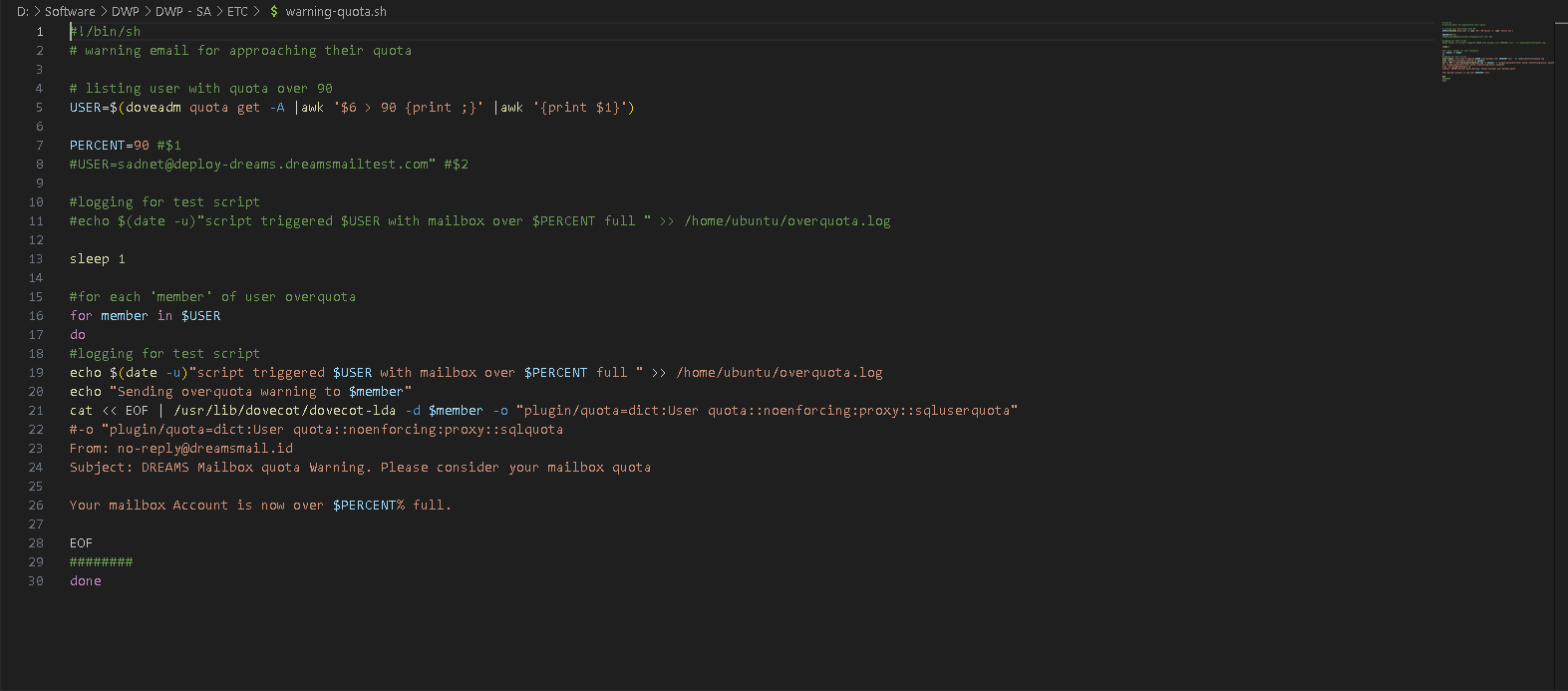
Task: Select line number 5 in the gutter
Action: (x=39, y=108)
